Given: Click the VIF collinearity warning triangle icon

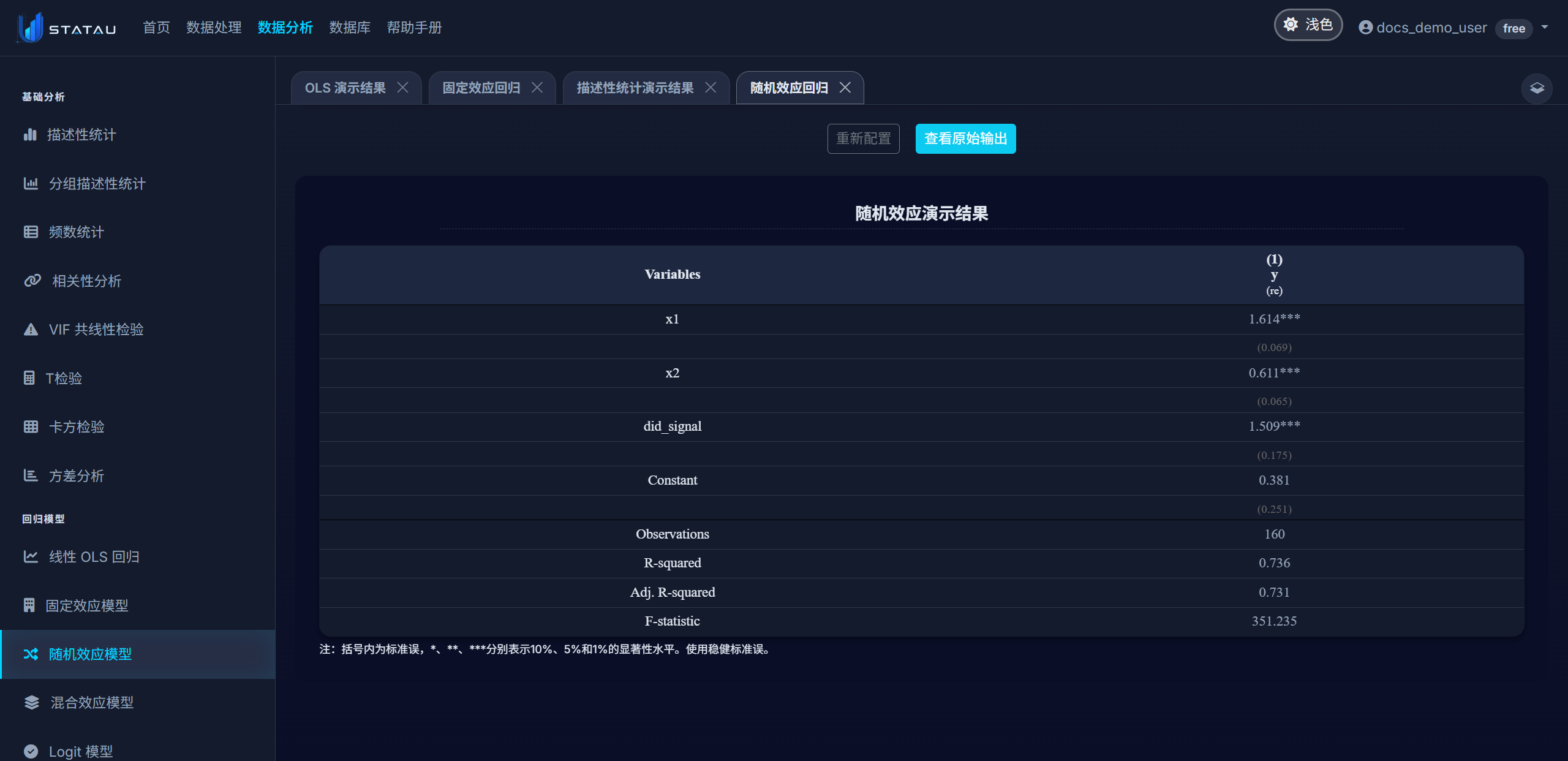Looking at the screenshot, I should 31,330.
